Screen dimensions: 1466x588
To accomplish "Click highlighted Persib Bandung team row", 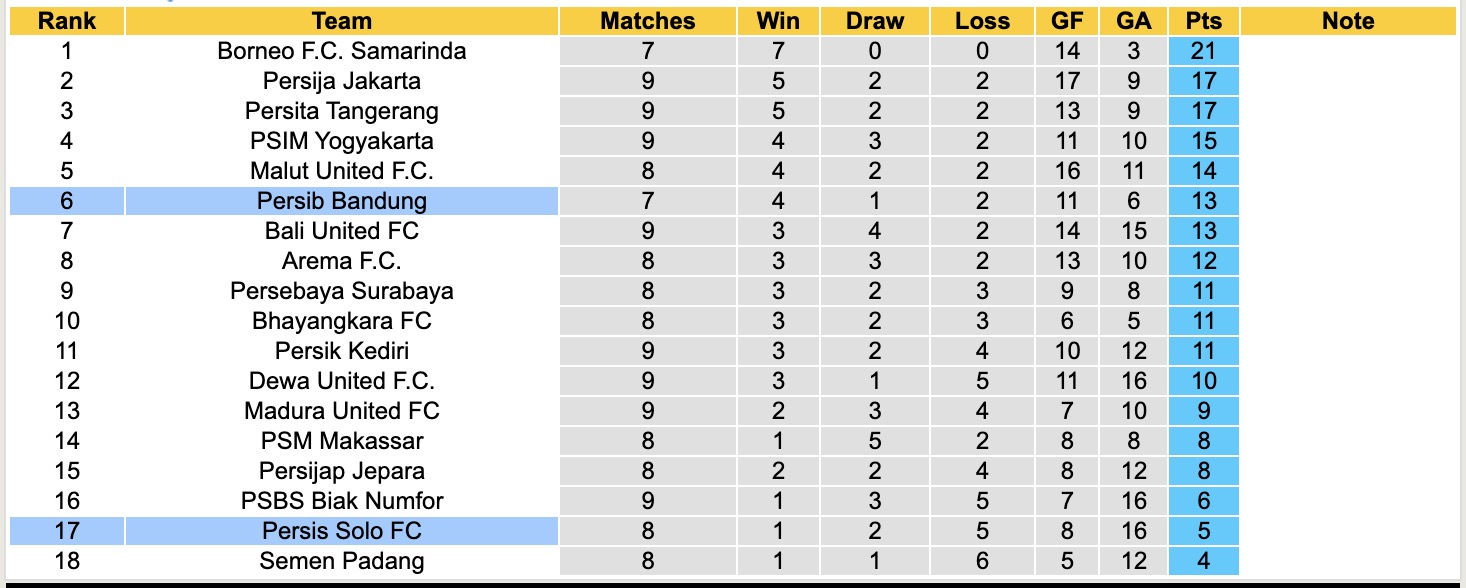I will tap(341, 201).
